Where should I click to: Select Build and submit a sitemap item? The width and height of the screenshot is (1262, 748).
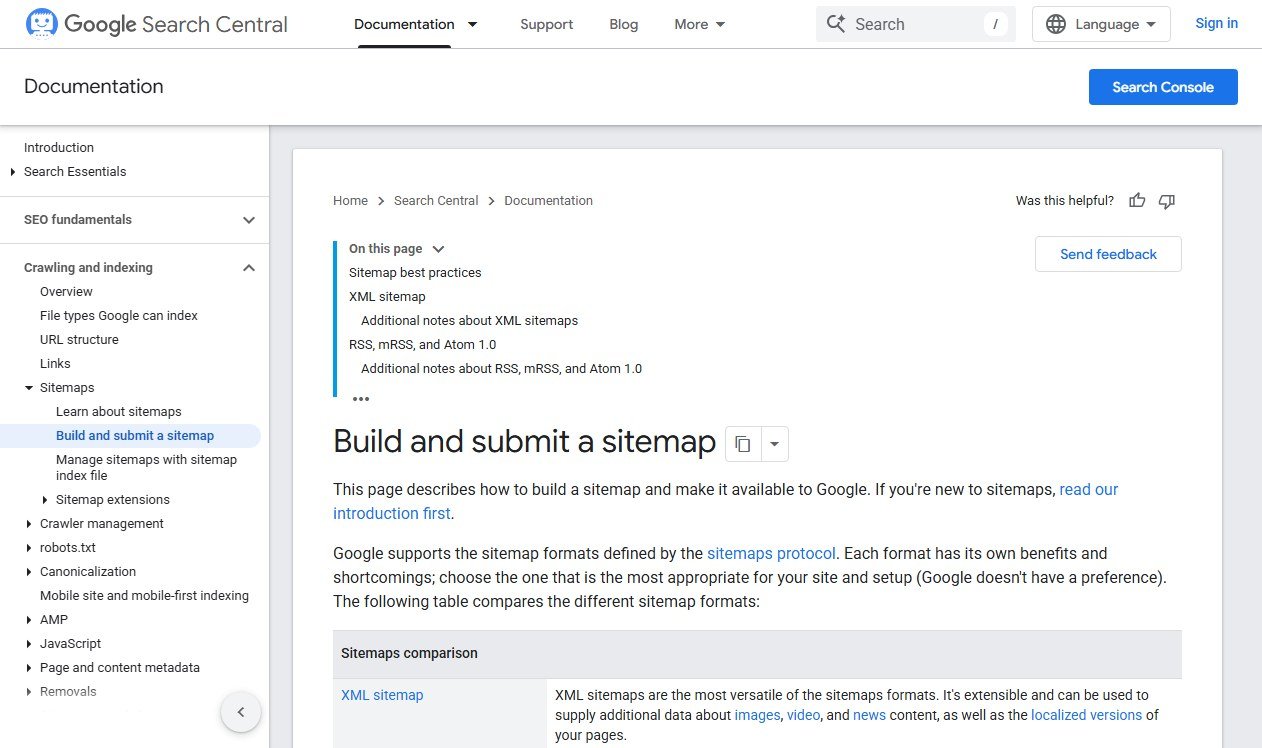(135, 436)
